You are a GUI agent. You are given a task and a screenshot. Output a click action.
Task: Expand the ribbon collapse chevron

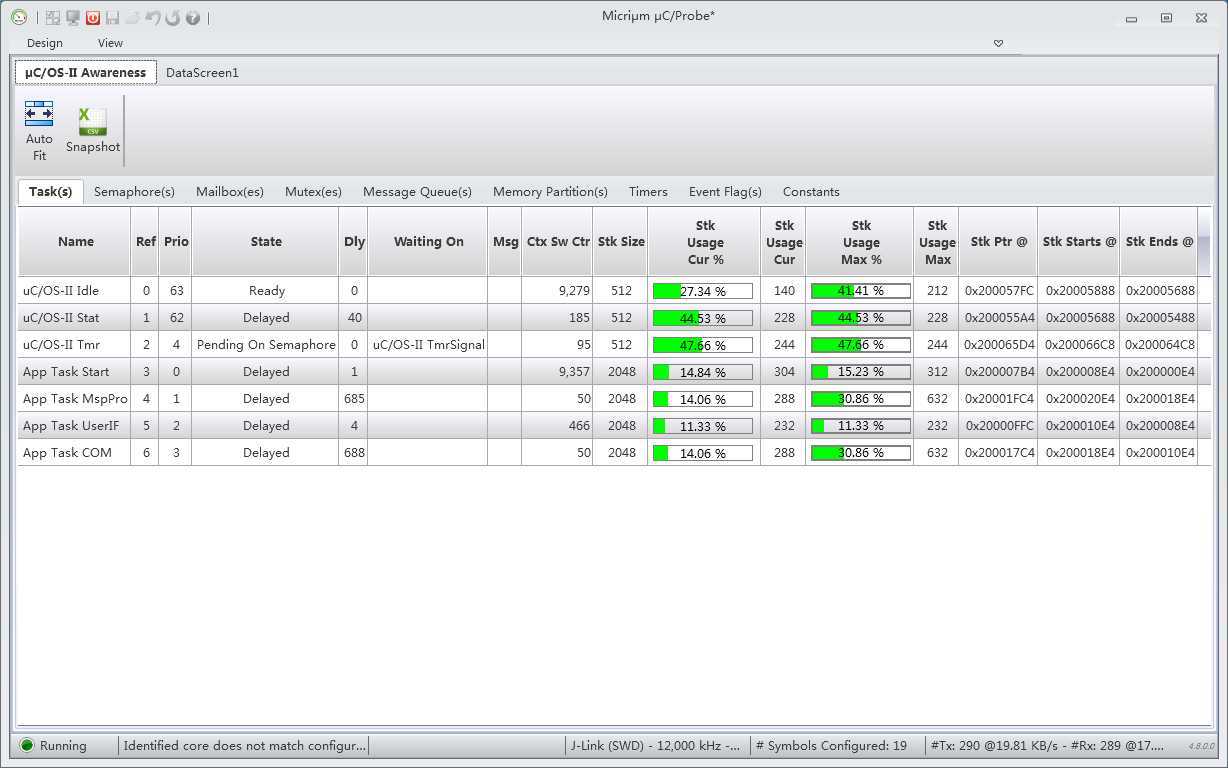(x=998, y=43)
